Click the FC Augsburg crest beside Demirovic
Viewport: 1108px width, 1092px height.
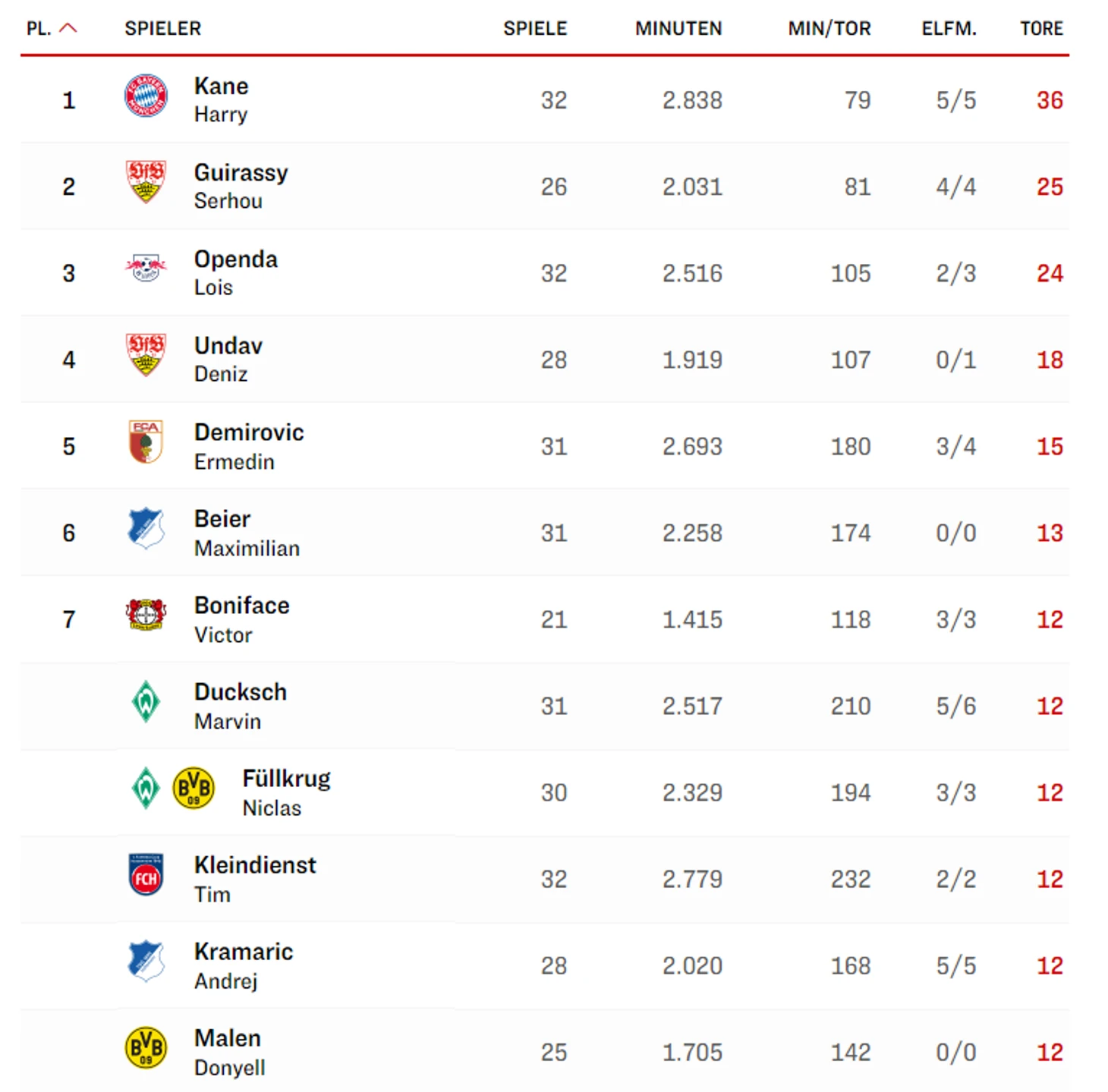146,442
